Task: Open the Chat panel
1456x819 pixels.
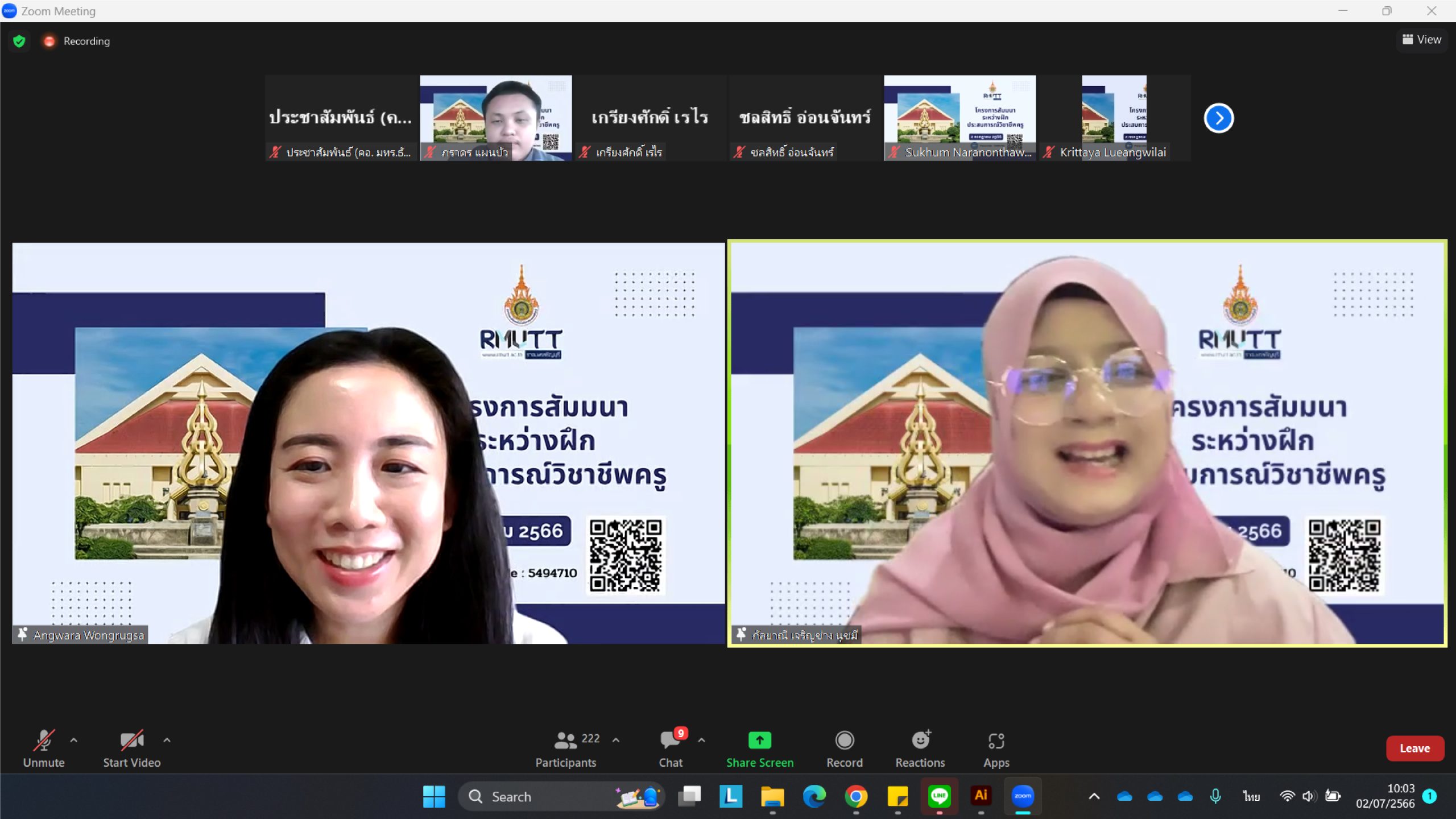Action: tap(671, 748)
